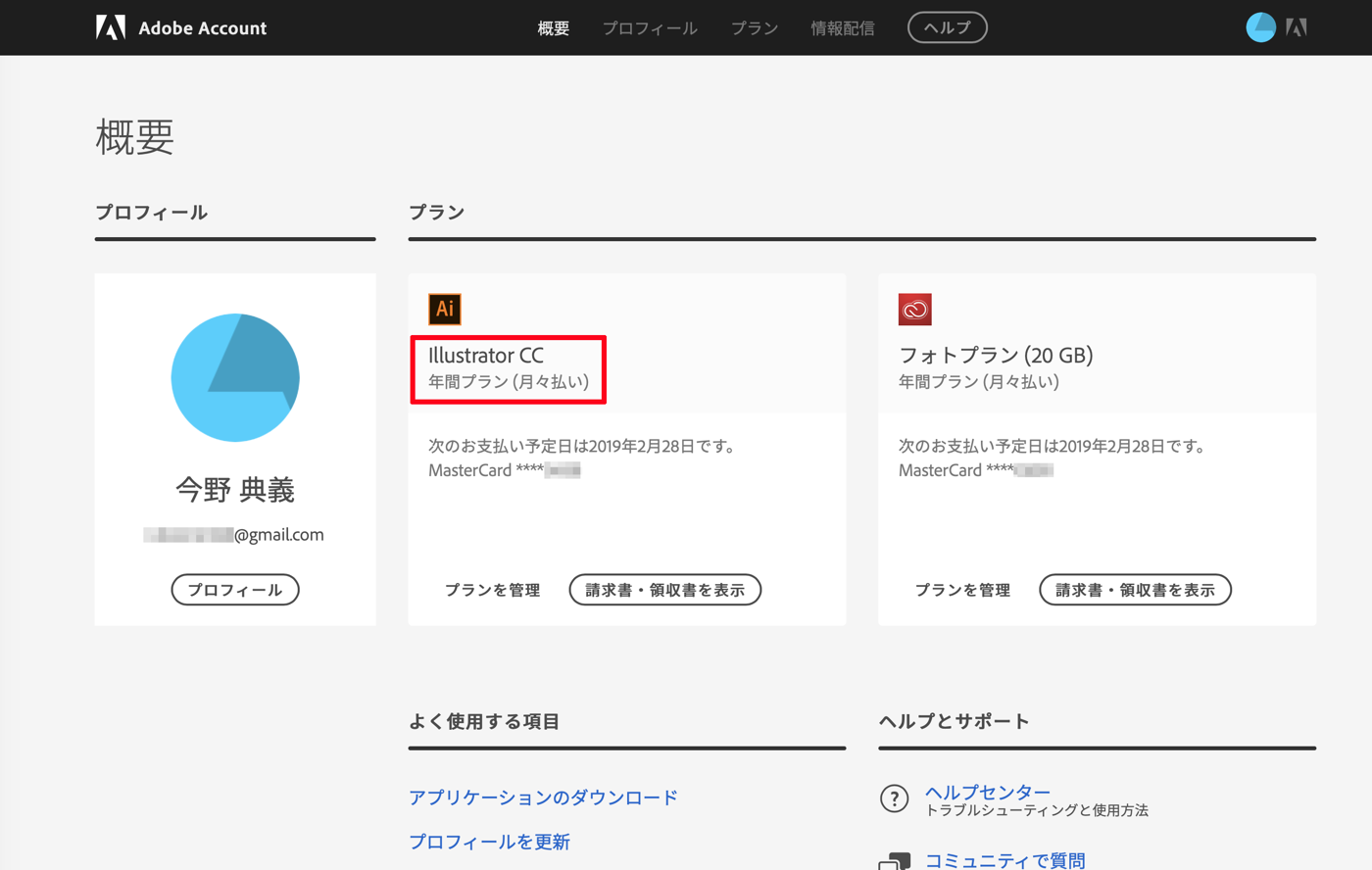1372x870 pixels.
Task: Show invoices and receipts for Illustrator CC
Action: (x=665, y=590)
